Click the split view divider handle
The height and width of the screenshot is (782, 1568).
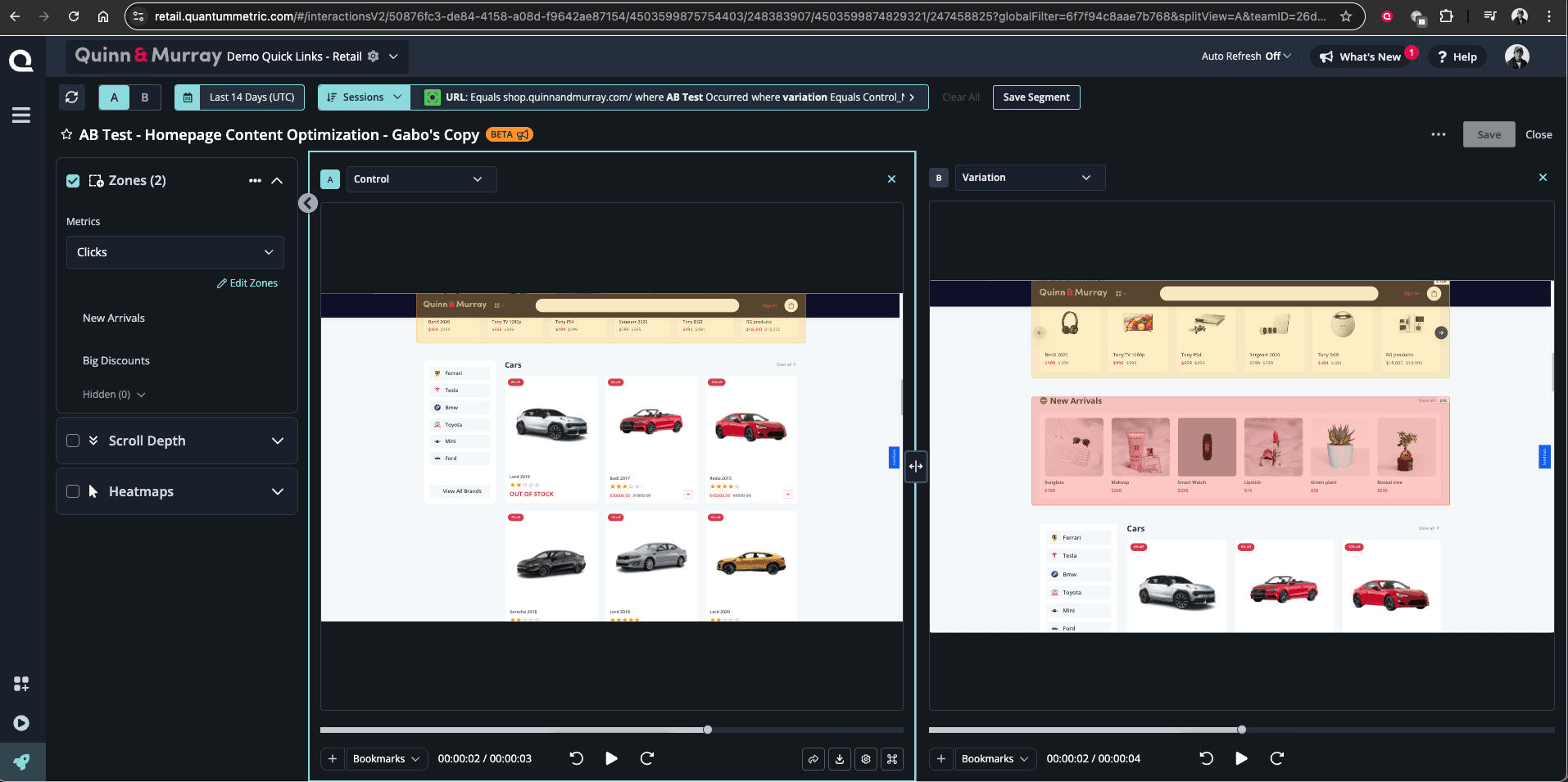pyautogui.click(x=916, y=467)
